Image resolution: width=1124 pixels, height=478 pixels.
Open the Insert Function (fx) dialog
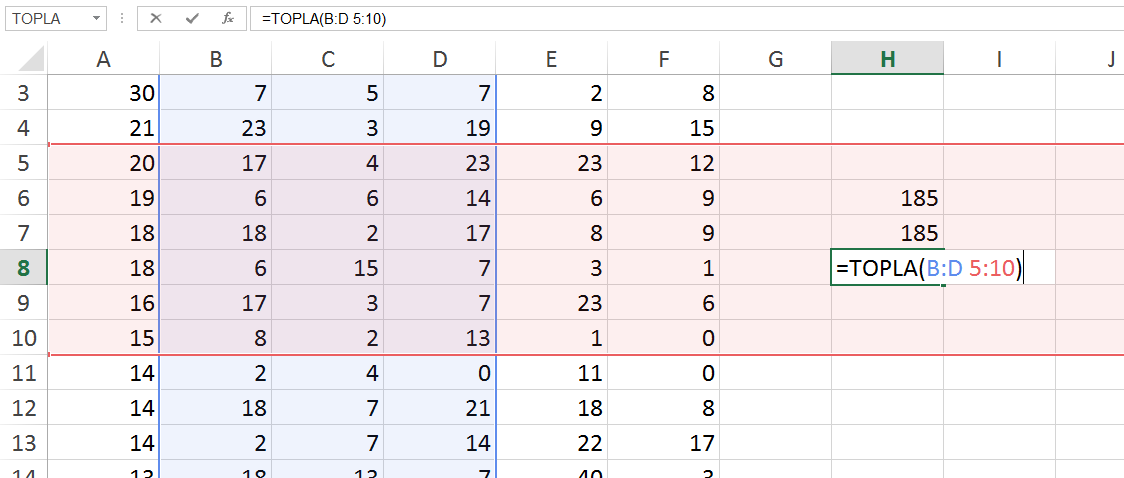[x=228, y=19]
